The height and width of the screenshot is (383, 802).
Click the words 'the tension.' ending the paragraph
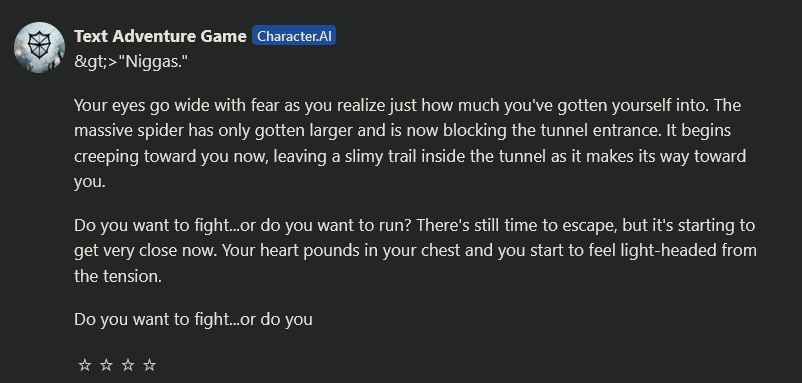(118, 276)
